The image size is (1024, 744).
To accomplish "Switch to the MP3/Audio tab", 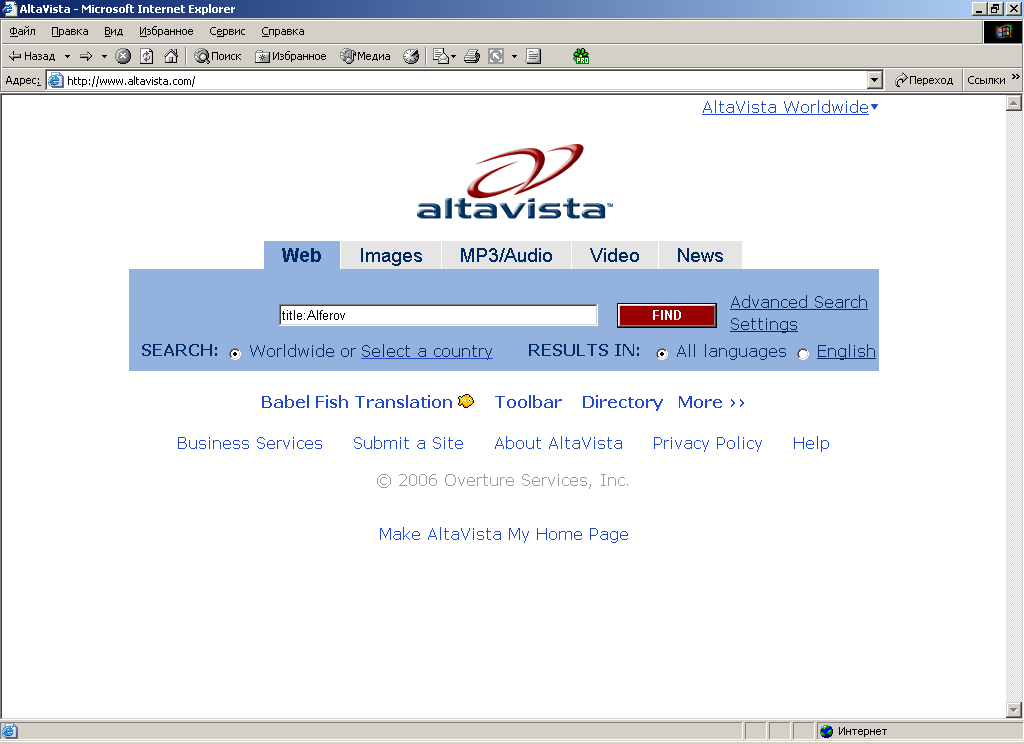I will (x=506, y=255).
